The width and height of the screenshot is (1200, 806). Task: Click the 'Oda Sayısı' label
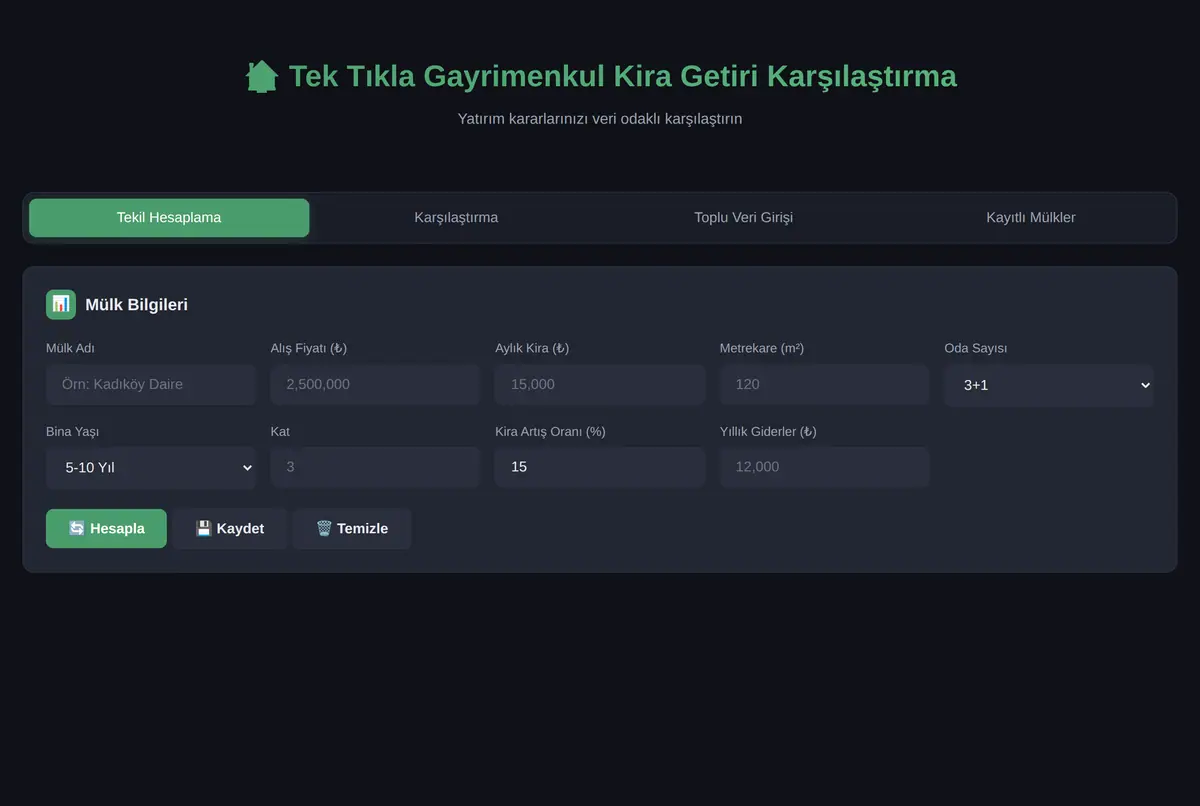click(x=976, y=348)
